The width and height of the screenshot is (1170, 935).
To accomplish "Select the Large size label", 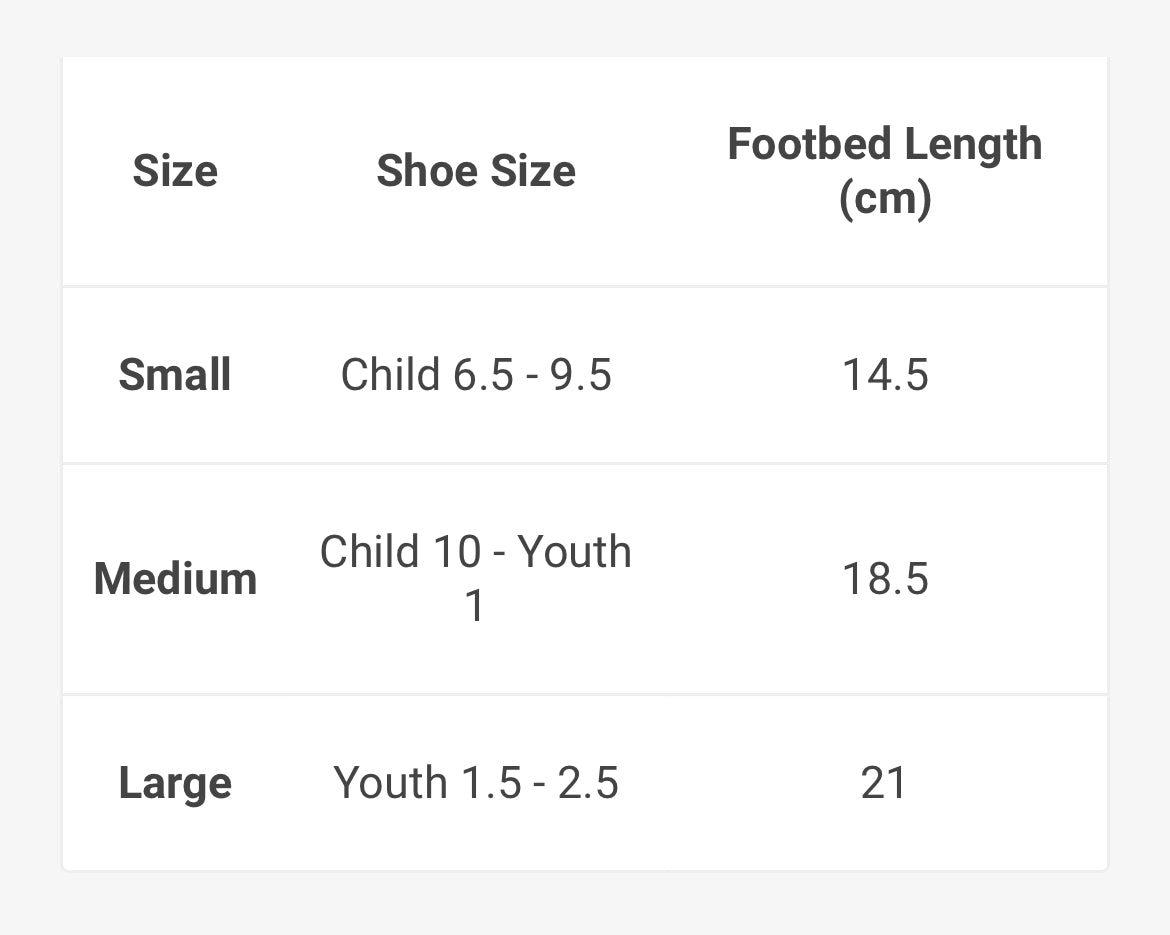I will [x=175, y=783].
